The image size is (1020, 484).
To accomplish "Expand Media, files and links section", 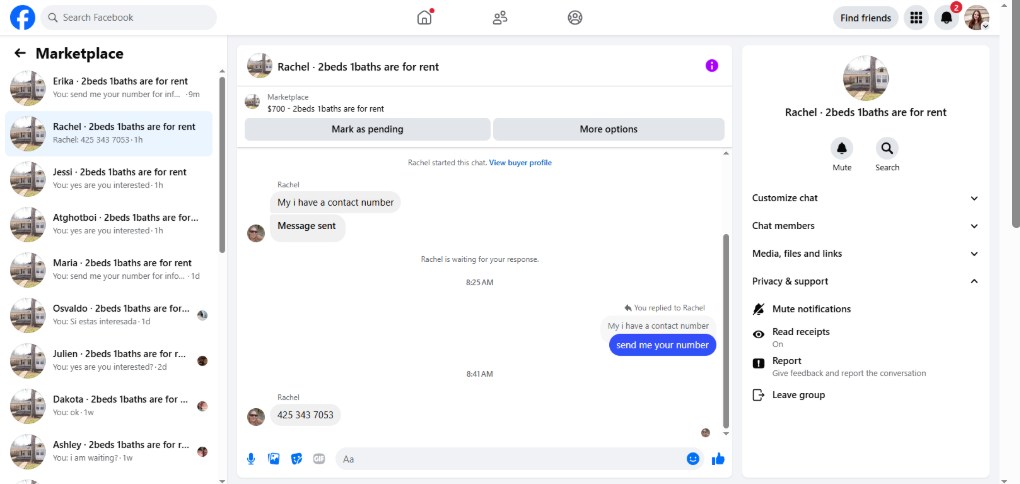I will tap(865, 254).
